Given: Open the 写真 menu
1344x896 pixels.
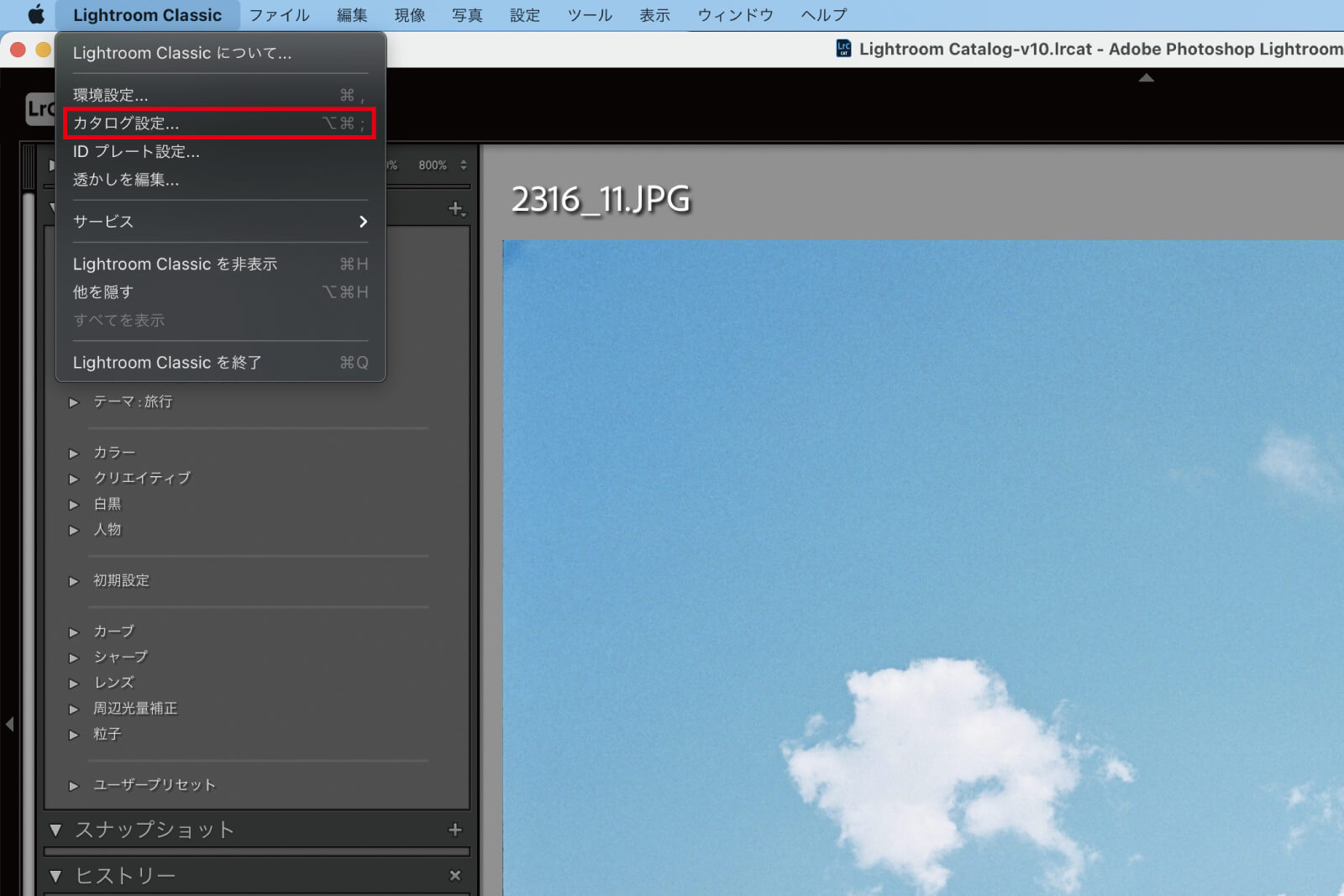Looking at the screenshot, I should click(467, 15).
